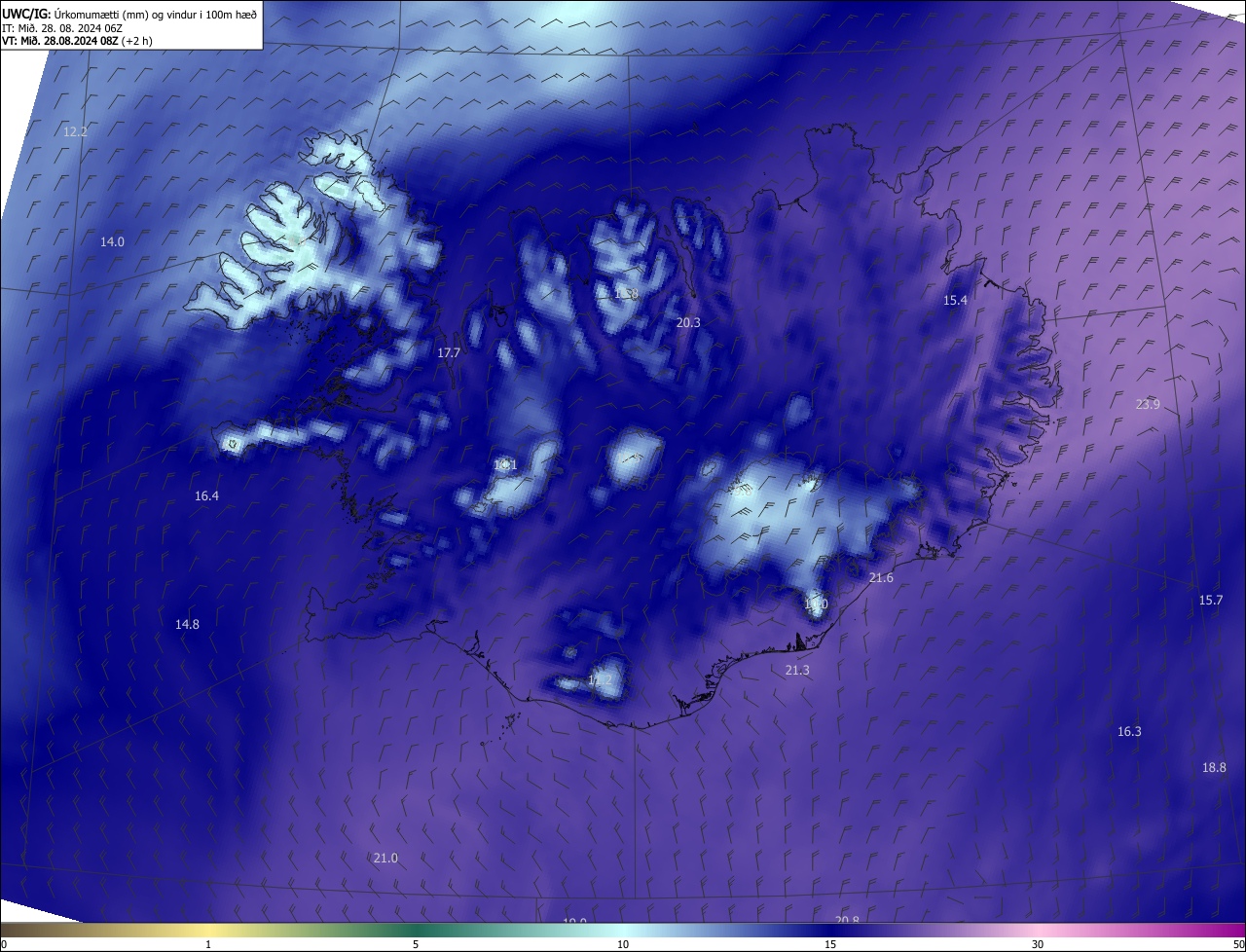Viewport: 1246px width, 952px height.
Task: Click the color scale tick label 30
Action: pos(1038,944)
